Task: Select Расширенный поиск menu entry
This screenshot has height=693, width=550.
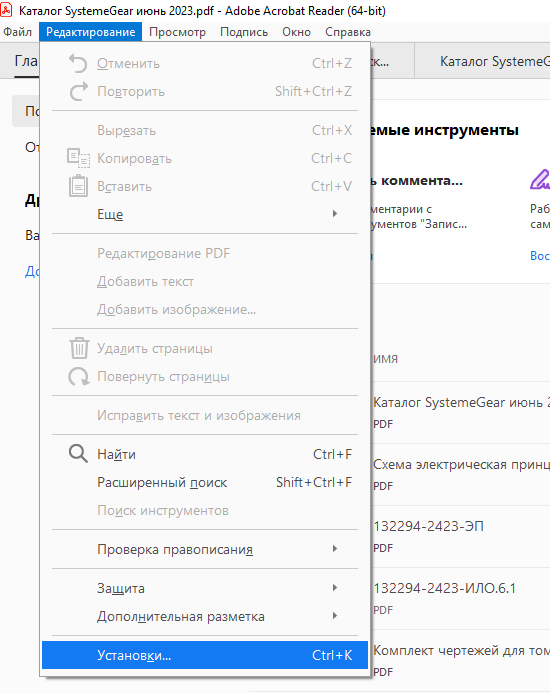Action: click(205, 482)
